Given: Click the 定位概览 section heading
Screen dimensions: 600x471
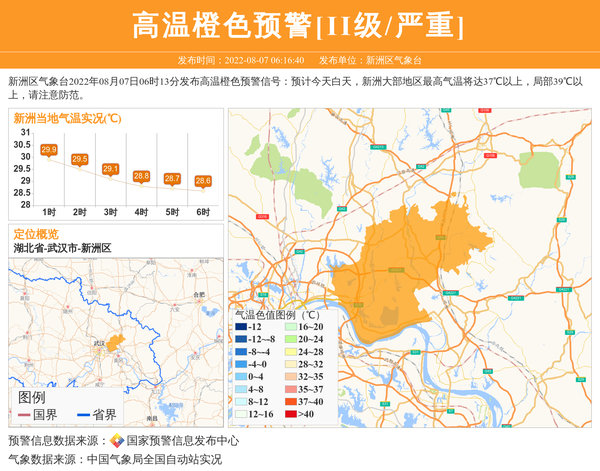Looking at the screenshot, I should tap(36, 234).
